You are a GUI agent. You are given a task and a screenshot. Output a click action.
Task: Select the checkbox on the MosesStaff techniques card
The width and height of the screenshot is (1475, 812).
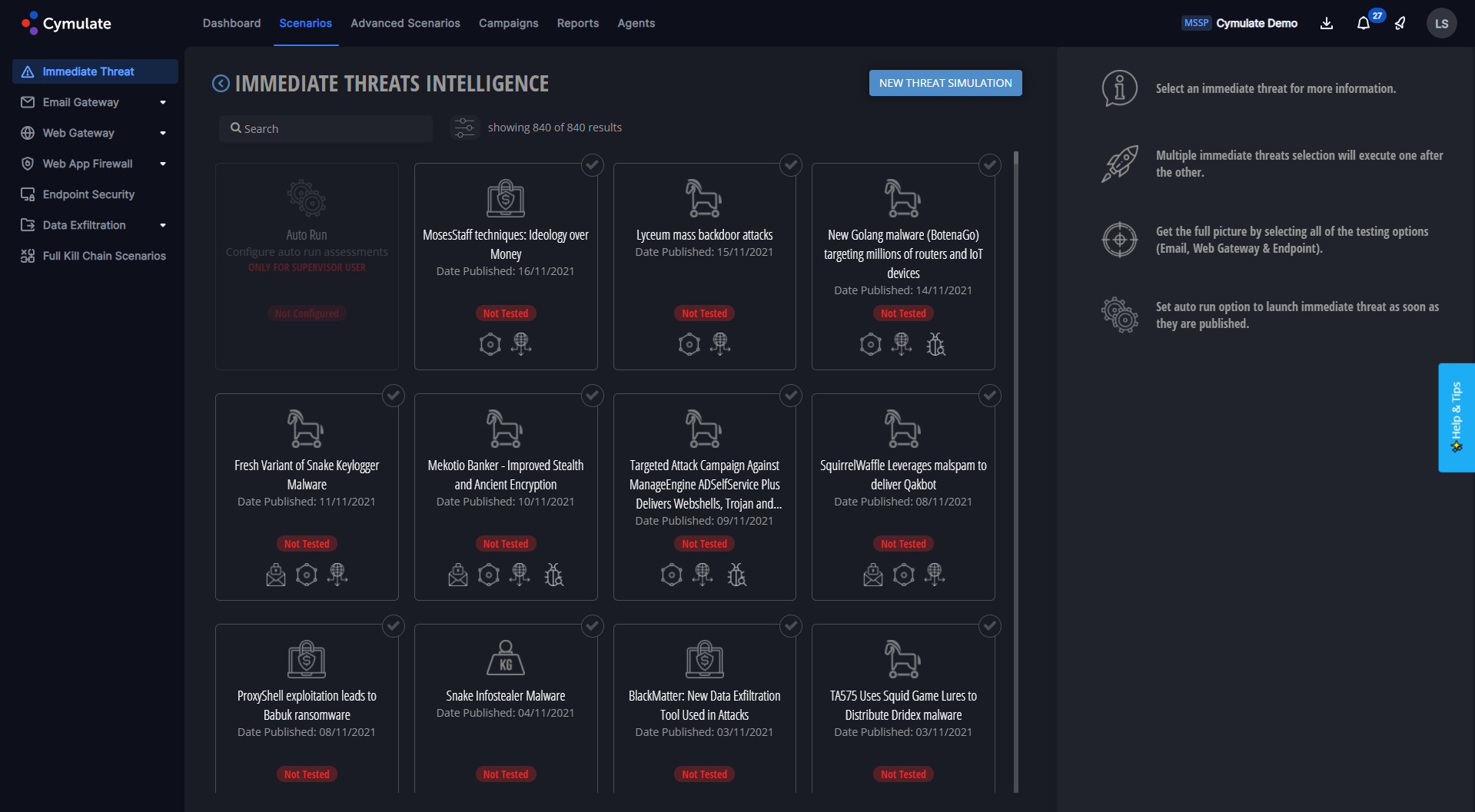click(592, 164)
